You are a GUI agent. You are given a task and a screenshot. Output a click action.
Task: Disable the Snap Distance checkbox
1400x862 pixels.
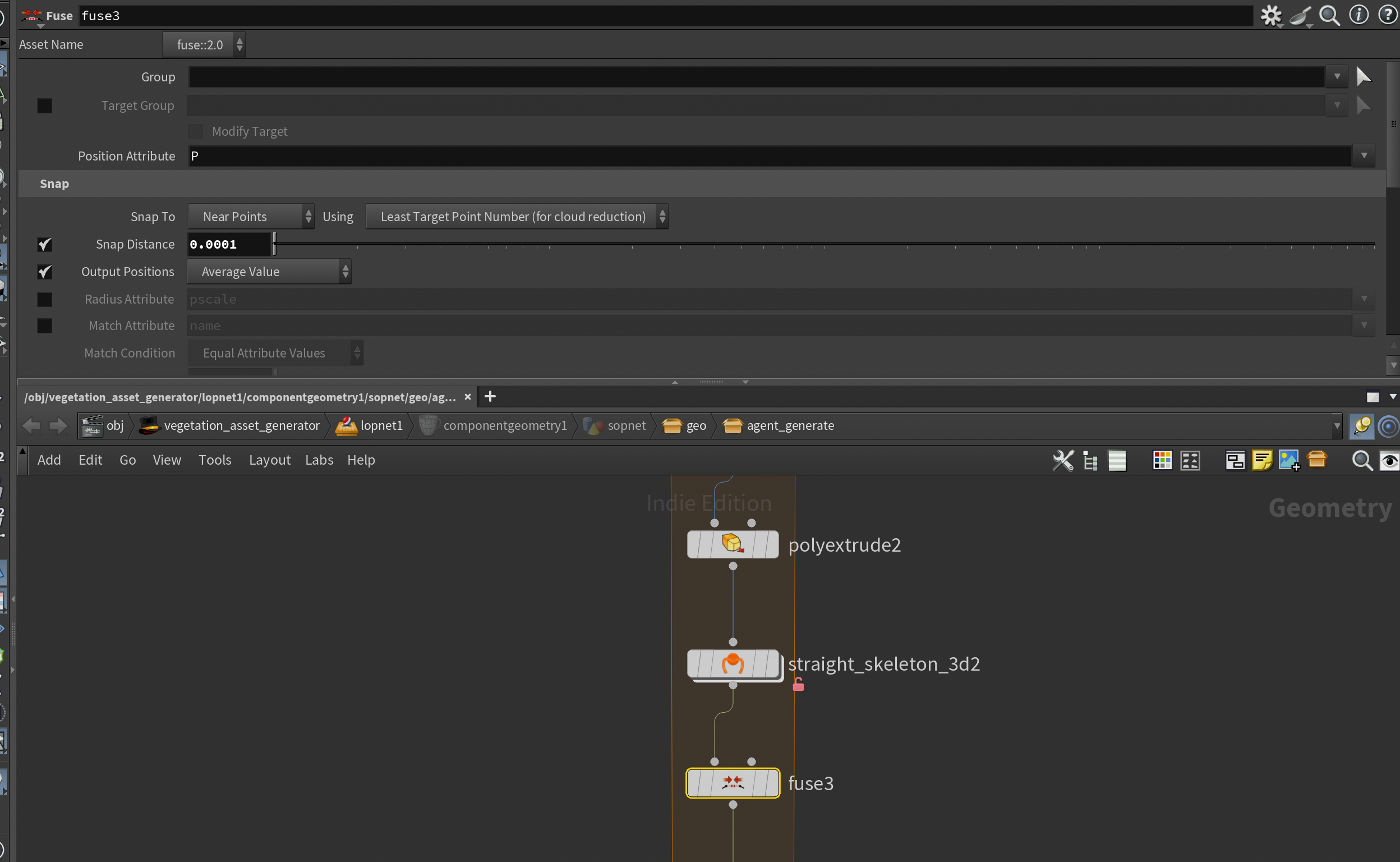coord(44,245)
